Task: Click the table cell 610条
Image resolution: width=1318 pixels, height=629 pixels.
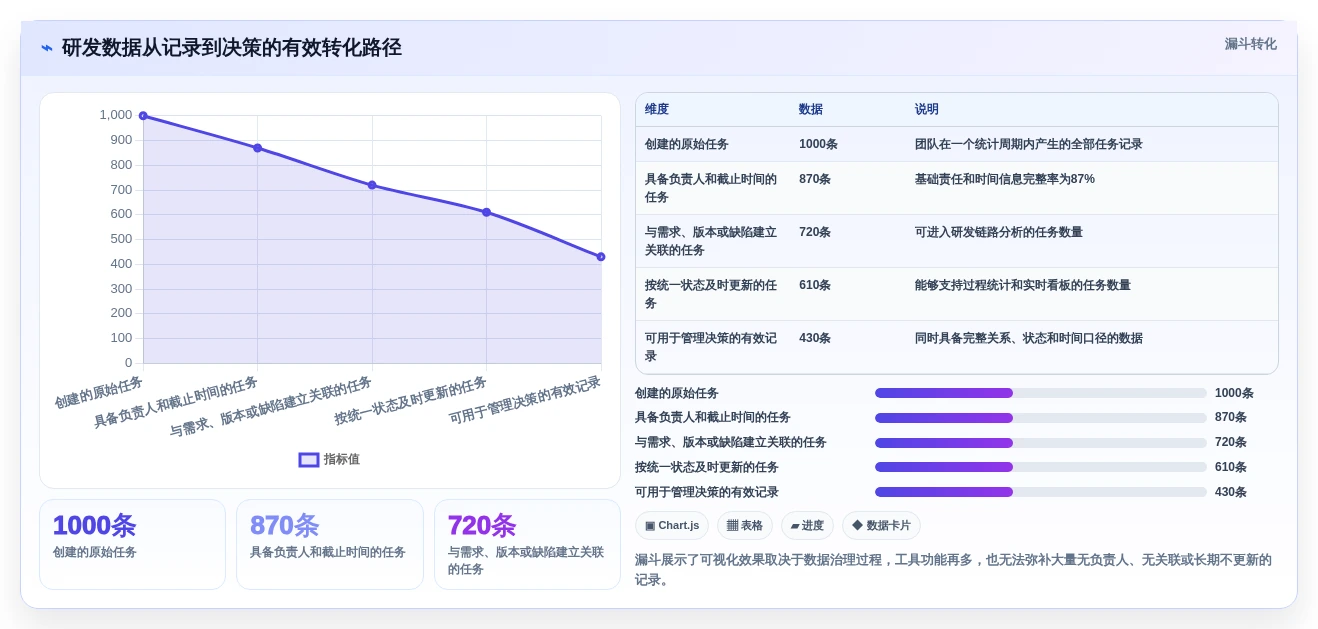Action: pyautogui.click(x=815, y=285)
